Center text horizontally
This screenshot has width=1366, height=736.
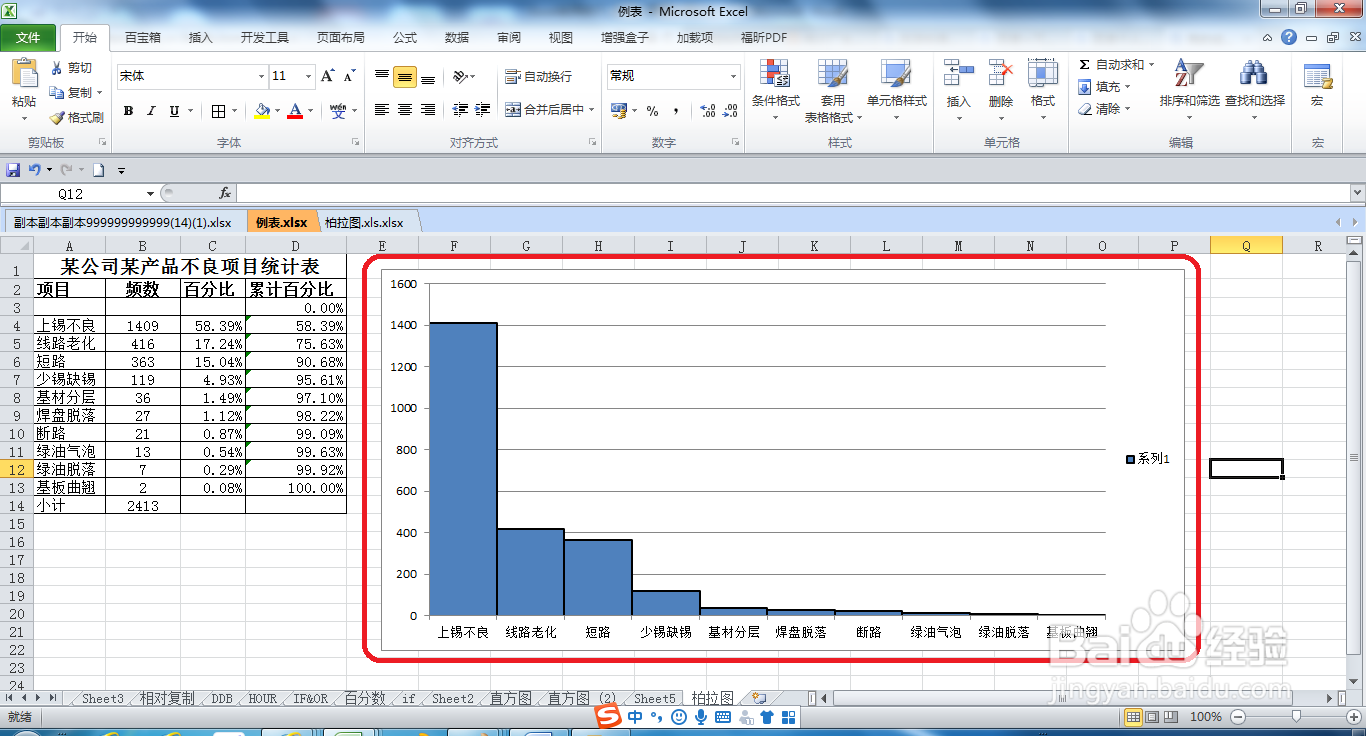pos(404,110)
